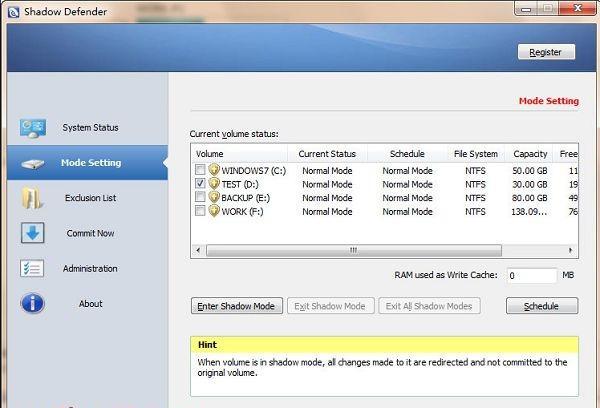Screen dimensions: 600x408
Task: Minimize the Shadow Defender window
Action: tap(527, 9)
